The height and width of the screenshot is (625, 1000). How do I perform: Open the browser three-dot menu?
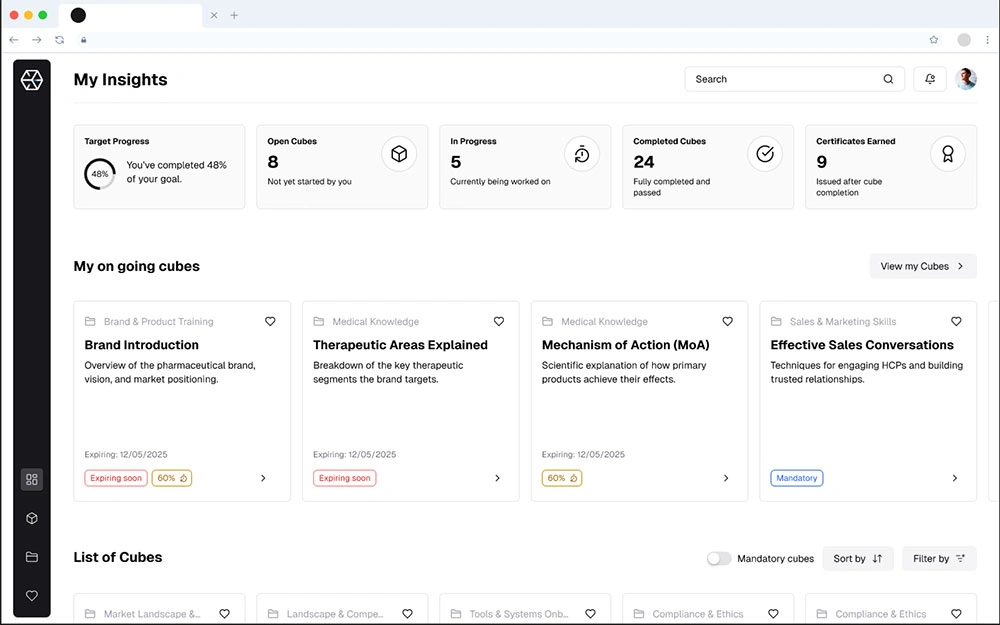coord(987,40)
